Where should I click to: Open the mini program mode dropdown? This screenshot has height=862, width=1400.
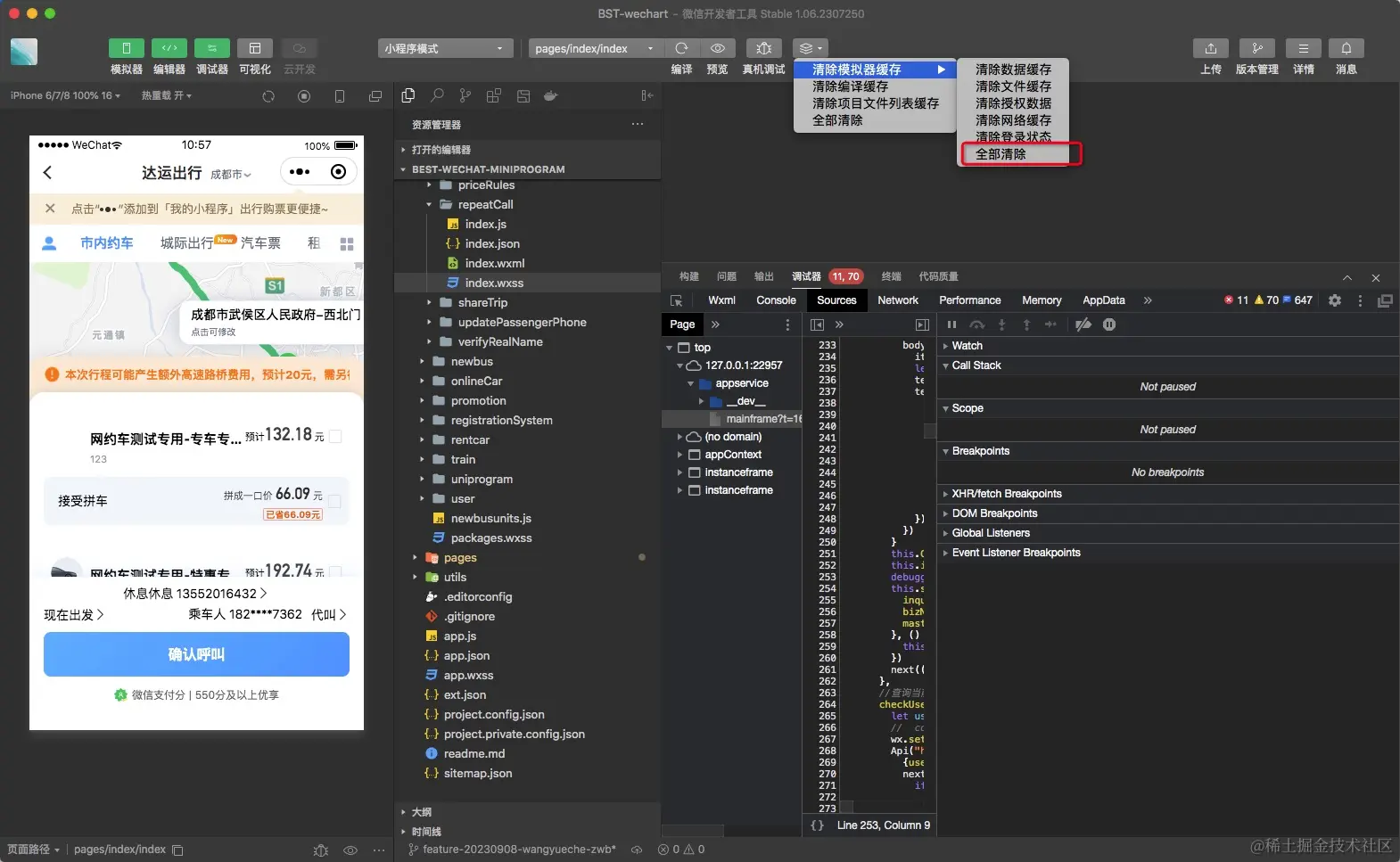[444, 48]
